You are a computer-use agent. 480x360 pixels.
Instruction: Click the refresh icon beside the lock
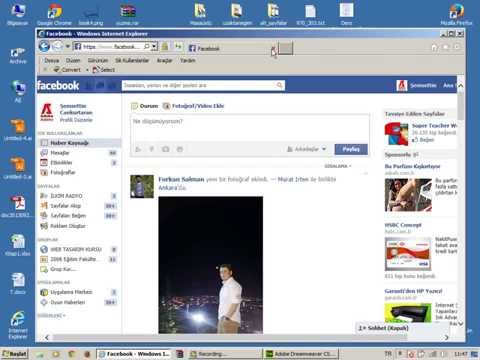click(178, 46)
